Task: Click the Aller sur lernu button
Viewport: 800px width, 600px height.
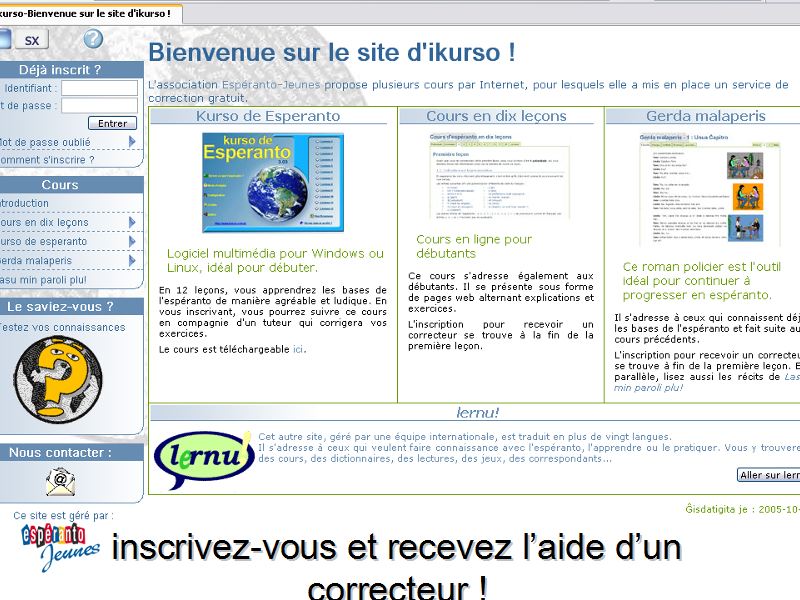Action: point(768,475)
